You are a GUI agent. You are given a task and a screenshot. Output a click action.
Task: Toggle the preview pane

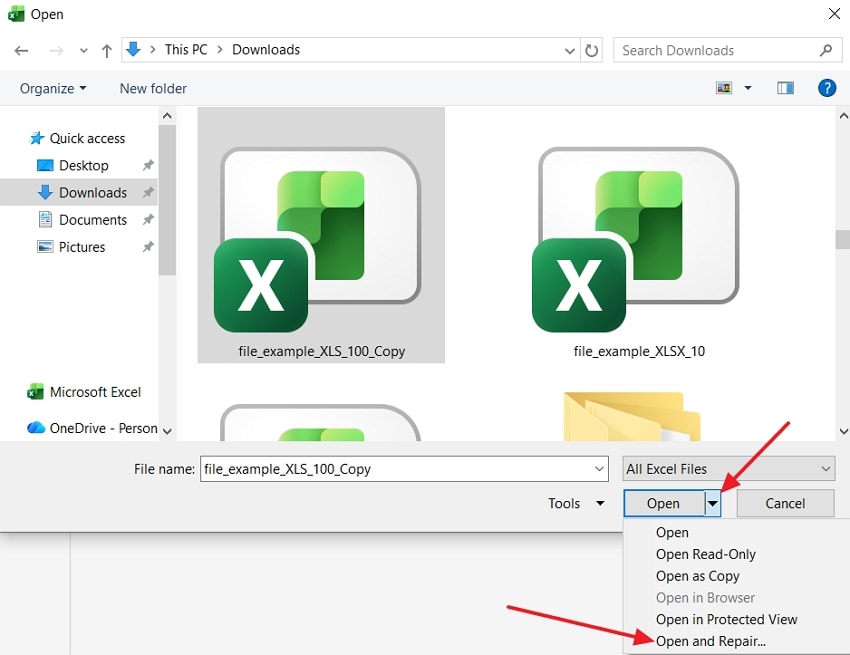point(785,88)
